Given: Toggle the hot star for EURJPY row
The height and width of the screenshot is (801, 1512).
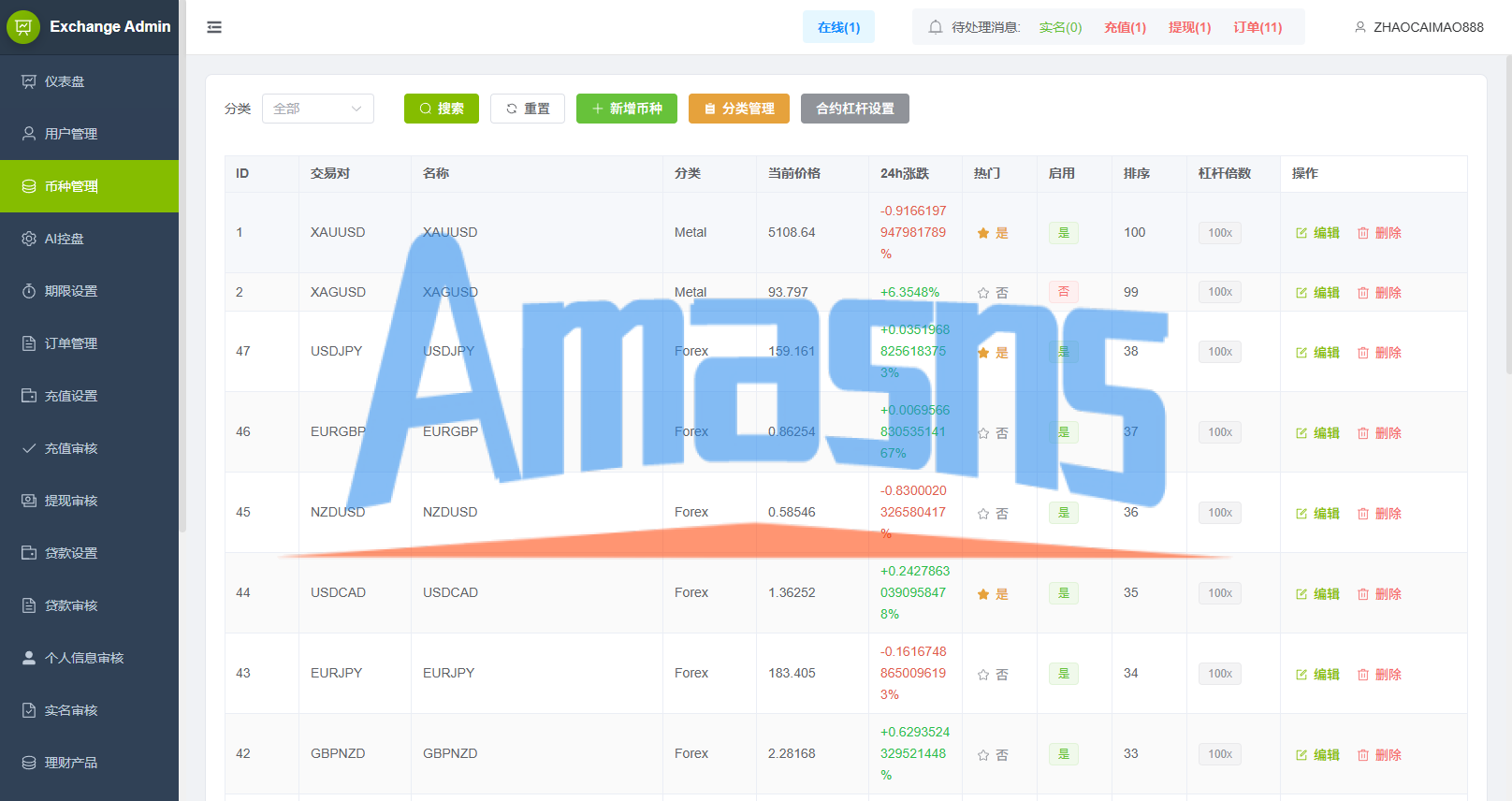Looking at the screenshot, I should [x=983, y=675].
